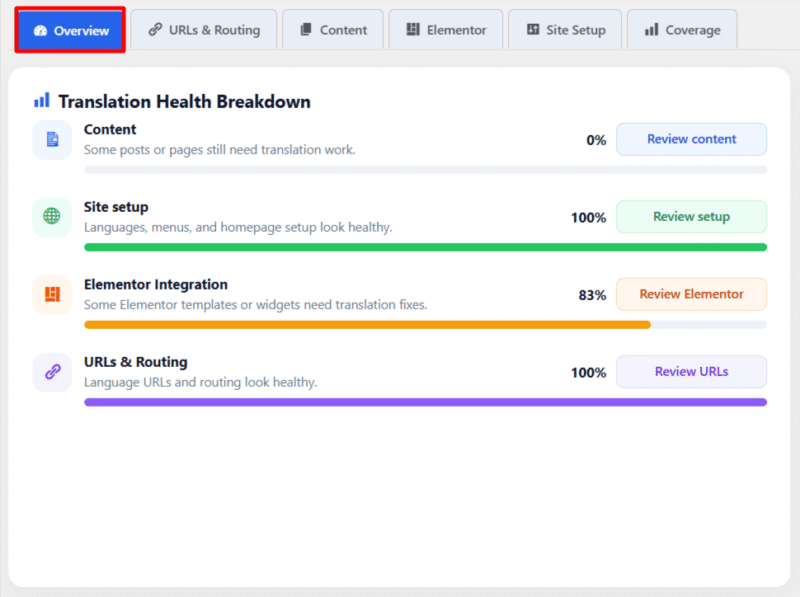The width and height of the screenshot is (800, 597).
Task: Click the 'URLs & Routing' row title in breakdown
Action: 136,362
